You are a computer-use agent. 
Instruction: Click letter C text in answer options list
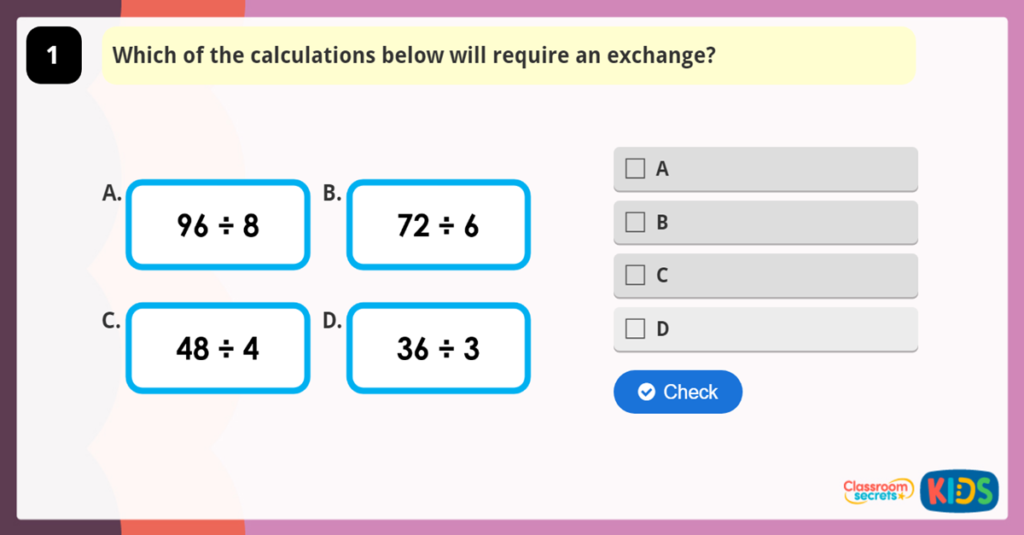click(x=662, y=275)
